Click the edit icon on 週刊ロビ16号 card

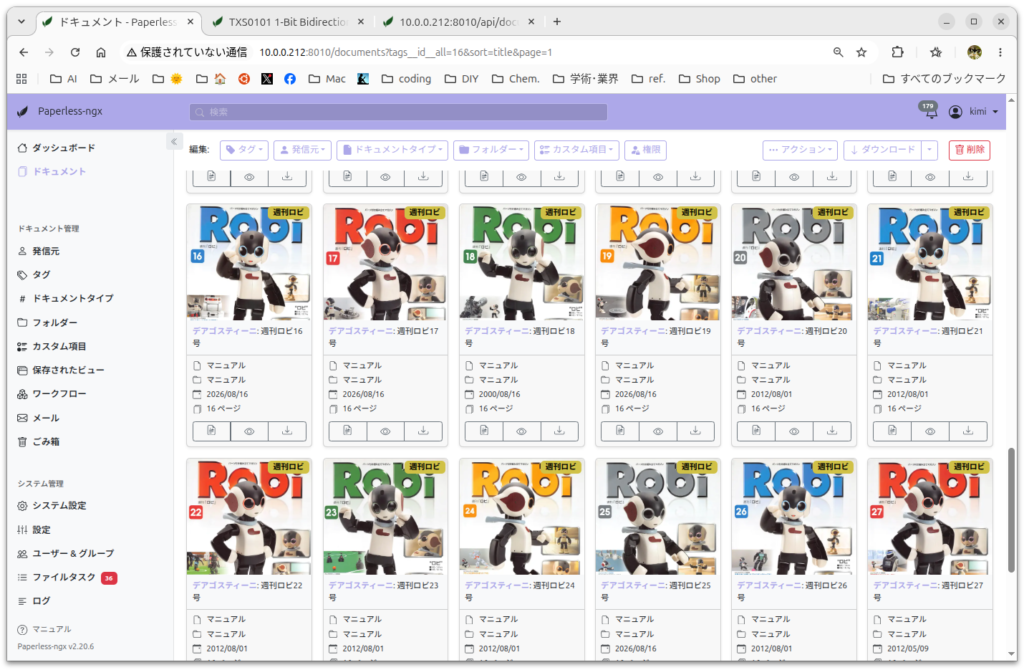[x=212, y=431]
